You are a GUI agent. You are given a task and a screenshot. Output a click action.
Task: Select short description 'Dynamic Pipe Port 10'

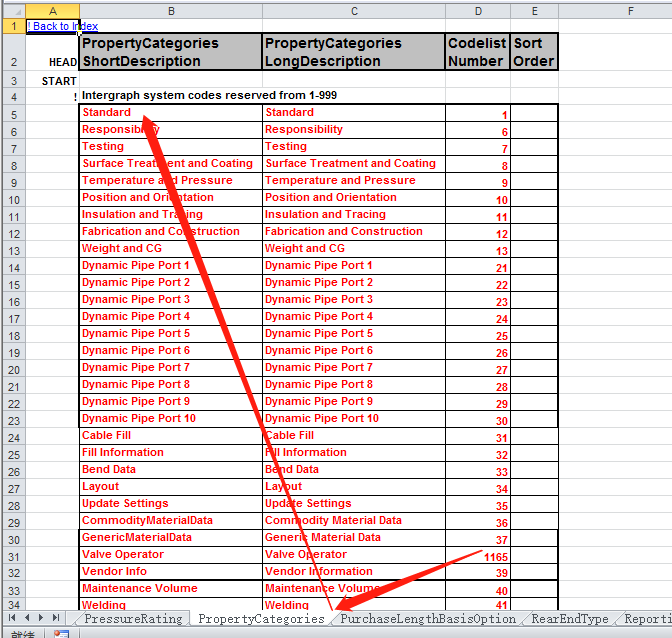171,419
